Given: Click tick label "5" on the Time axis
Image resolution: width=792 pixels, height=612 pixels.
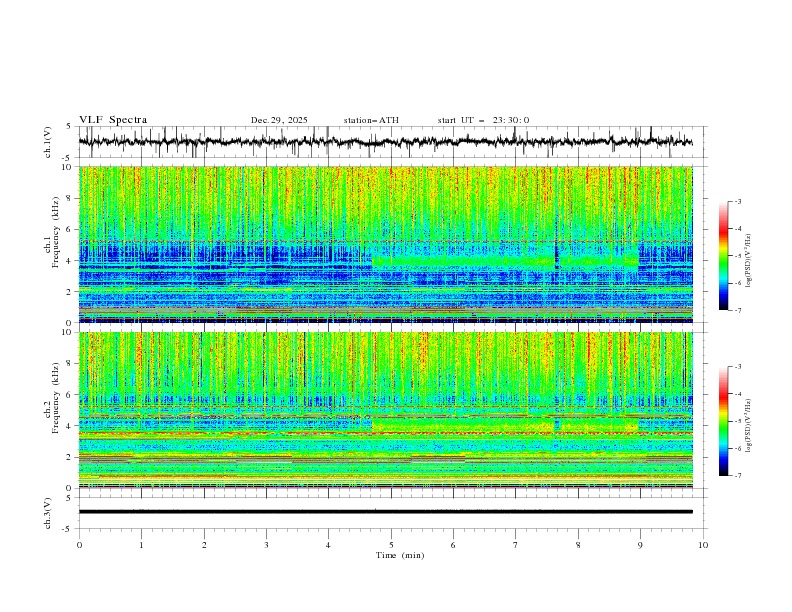Looking at the screenshot, I should [x=391, y=545].
